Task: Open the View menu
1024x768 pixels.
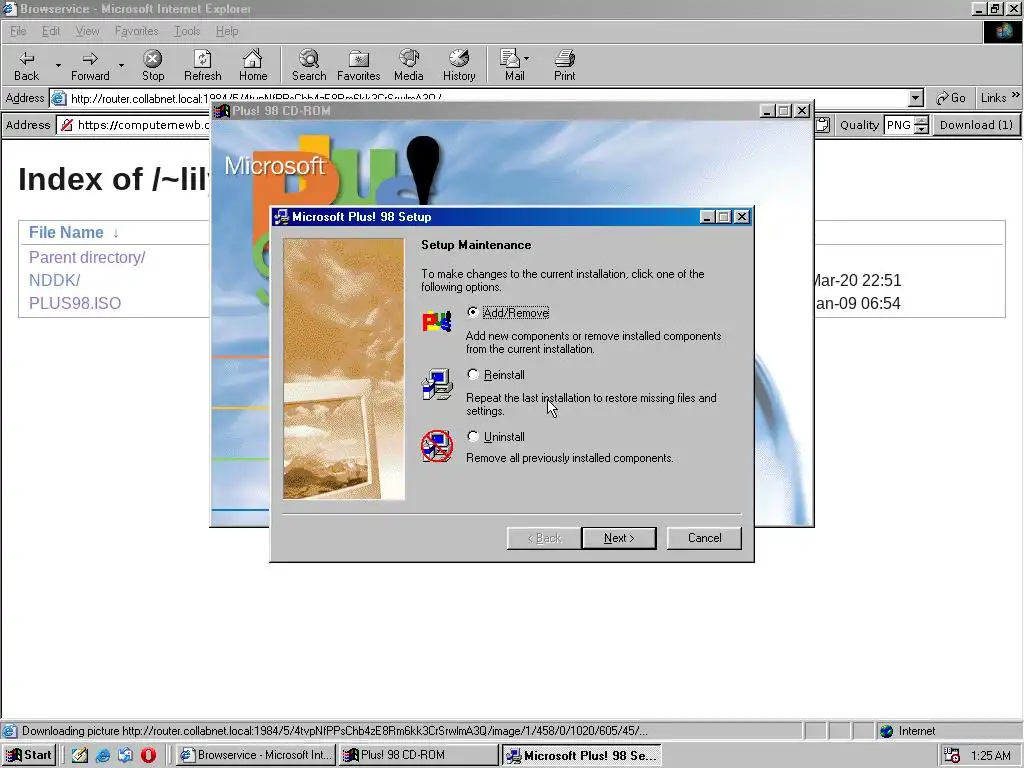Action: (x=87, y=31)
